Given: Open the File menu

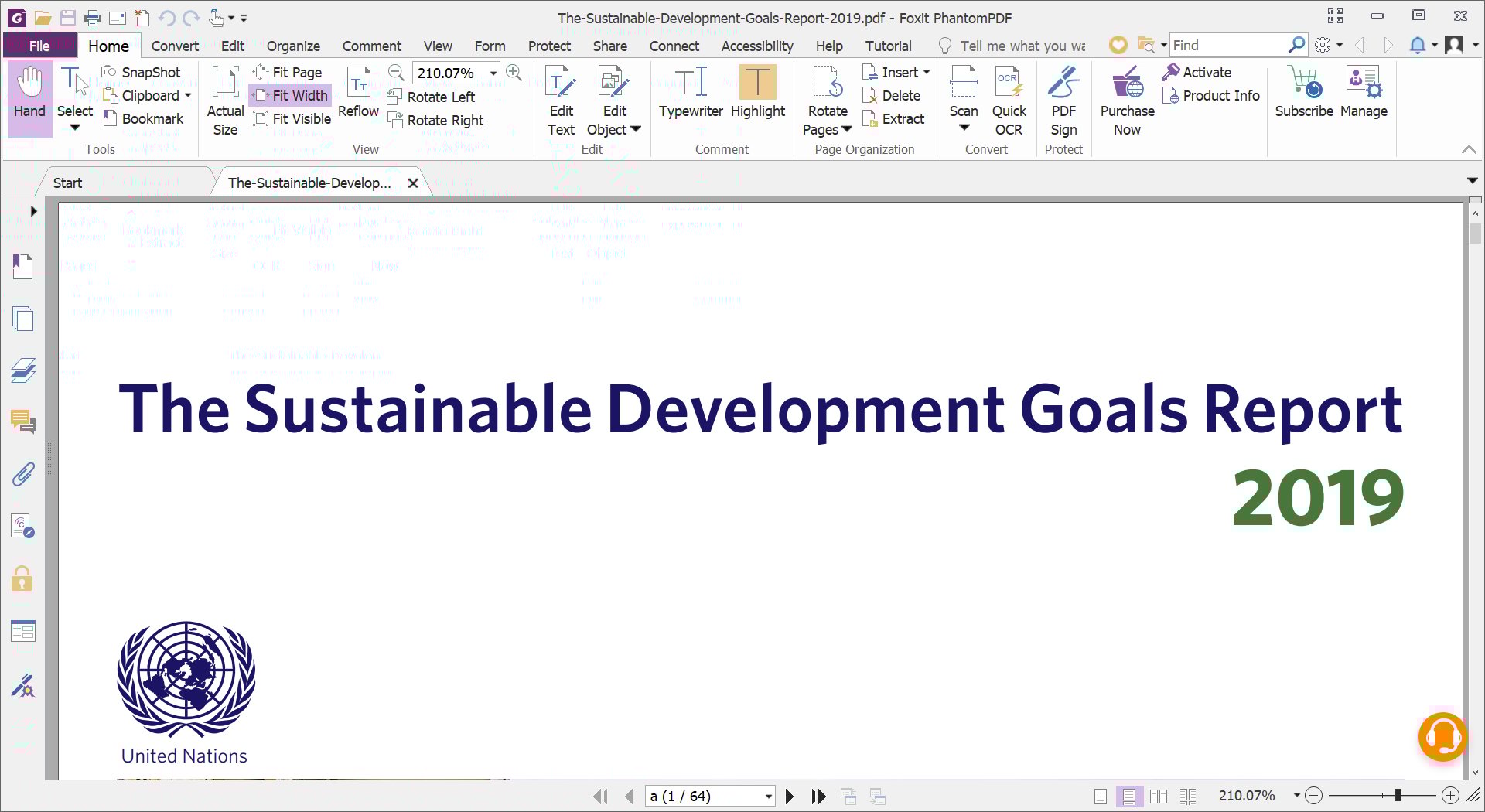Looking at the screenshot, I should (39, 46).
